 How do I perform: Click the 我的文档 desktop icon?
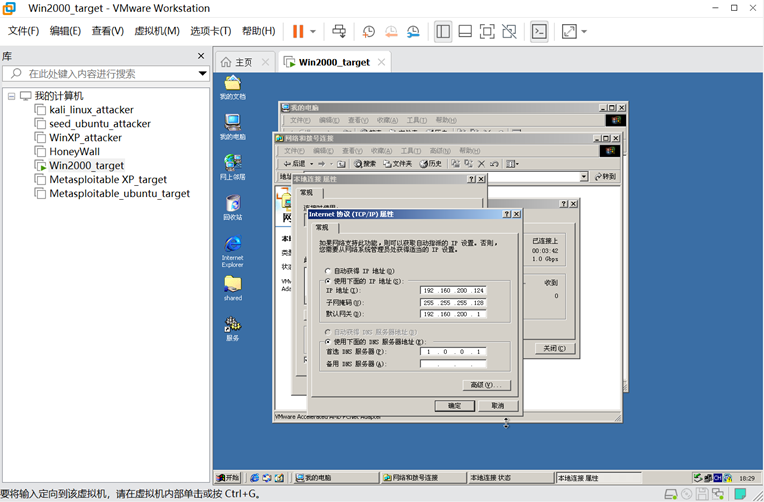tap(232, 87)
